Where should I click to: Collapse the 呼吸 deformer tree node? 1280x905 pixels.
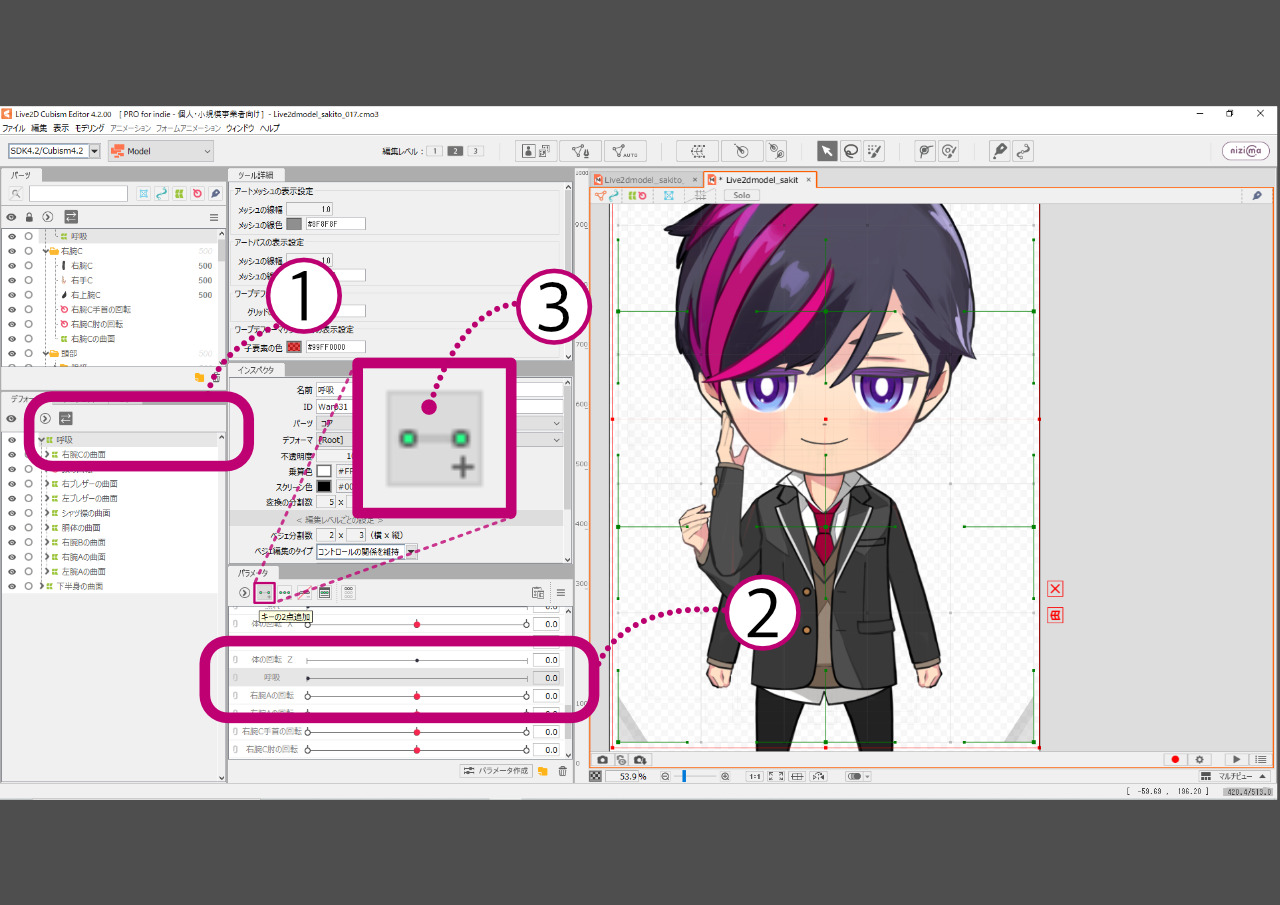[41, 440]
